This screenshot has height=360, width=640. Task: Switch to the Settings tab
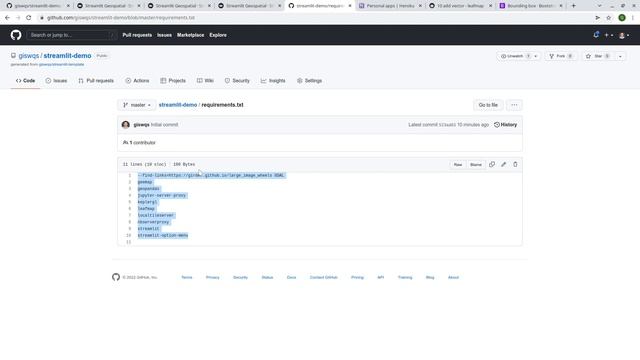click(309, 81)
